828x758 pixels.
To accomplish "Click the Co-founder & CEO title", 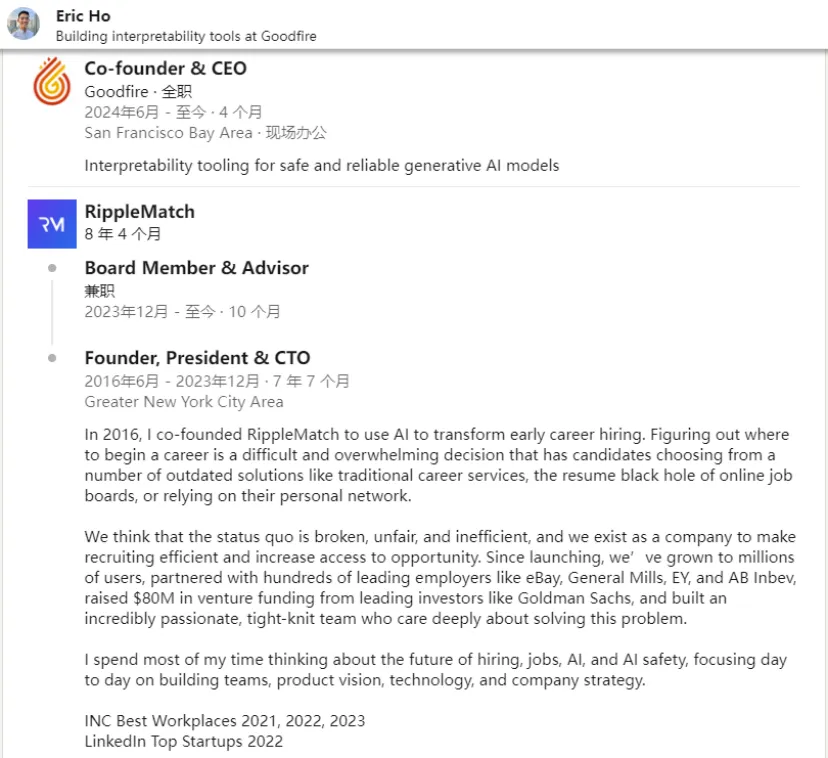I will coord(165,68).
